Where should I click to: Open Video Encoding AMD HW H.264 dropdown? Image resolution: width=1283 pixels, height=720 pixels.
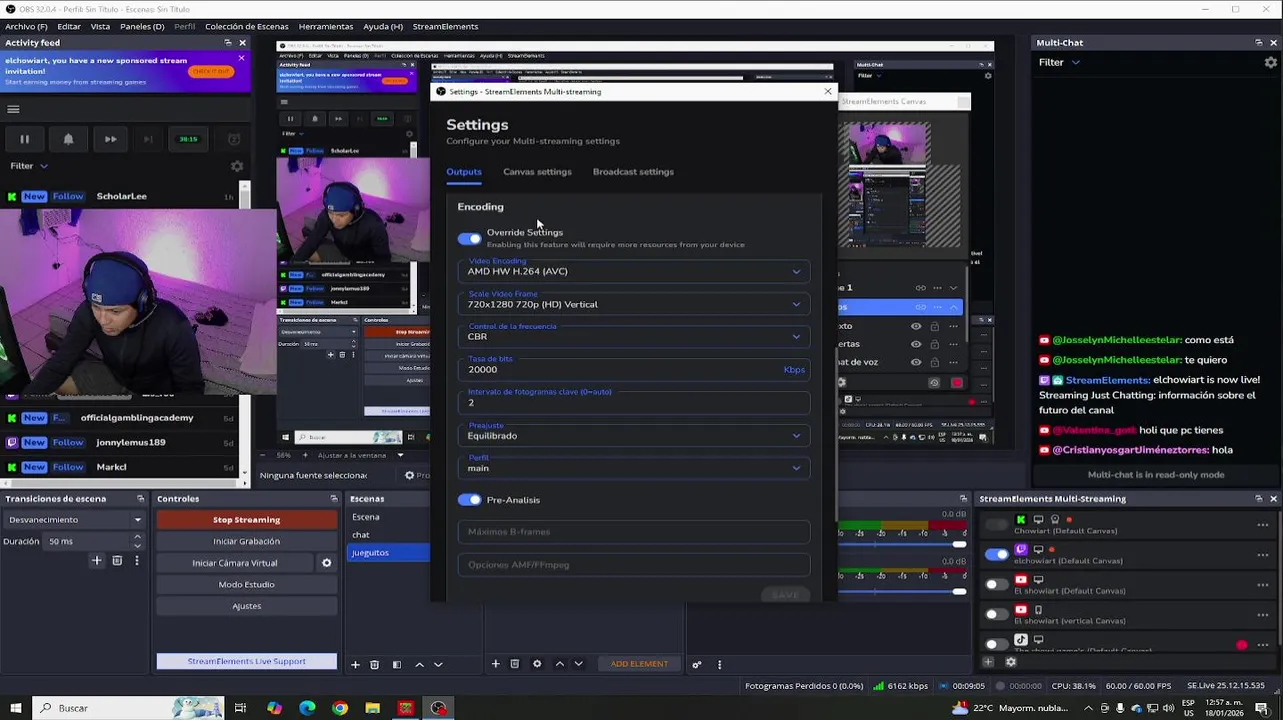coord(634,270)
